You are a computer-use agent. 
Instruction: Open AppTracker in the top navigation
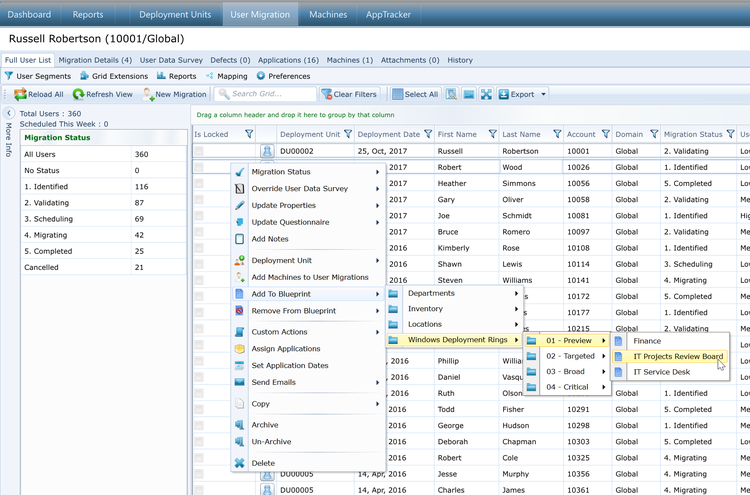(388, 14)
